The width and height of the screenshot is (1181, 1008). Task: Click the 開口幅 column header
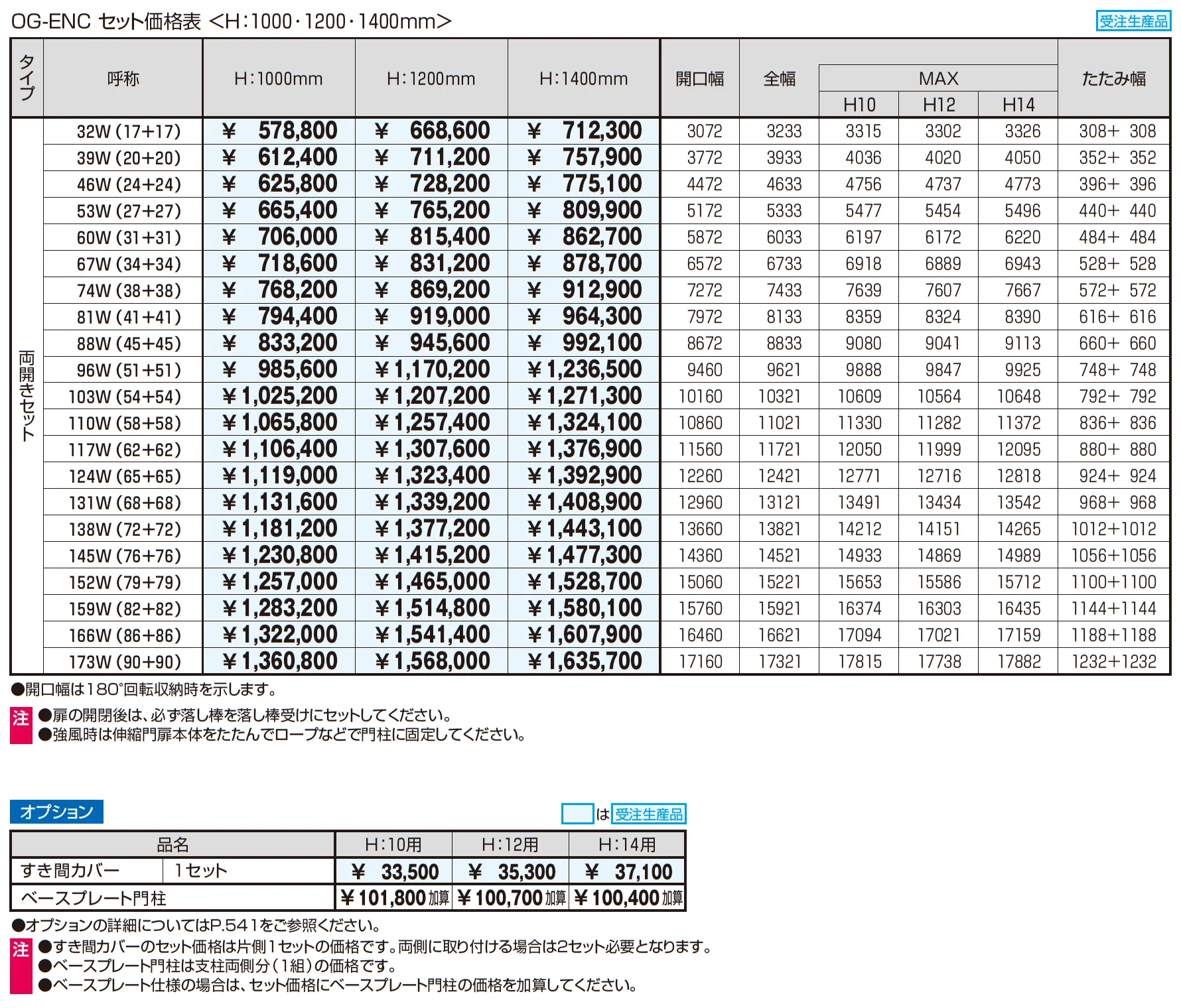[700, 78]
